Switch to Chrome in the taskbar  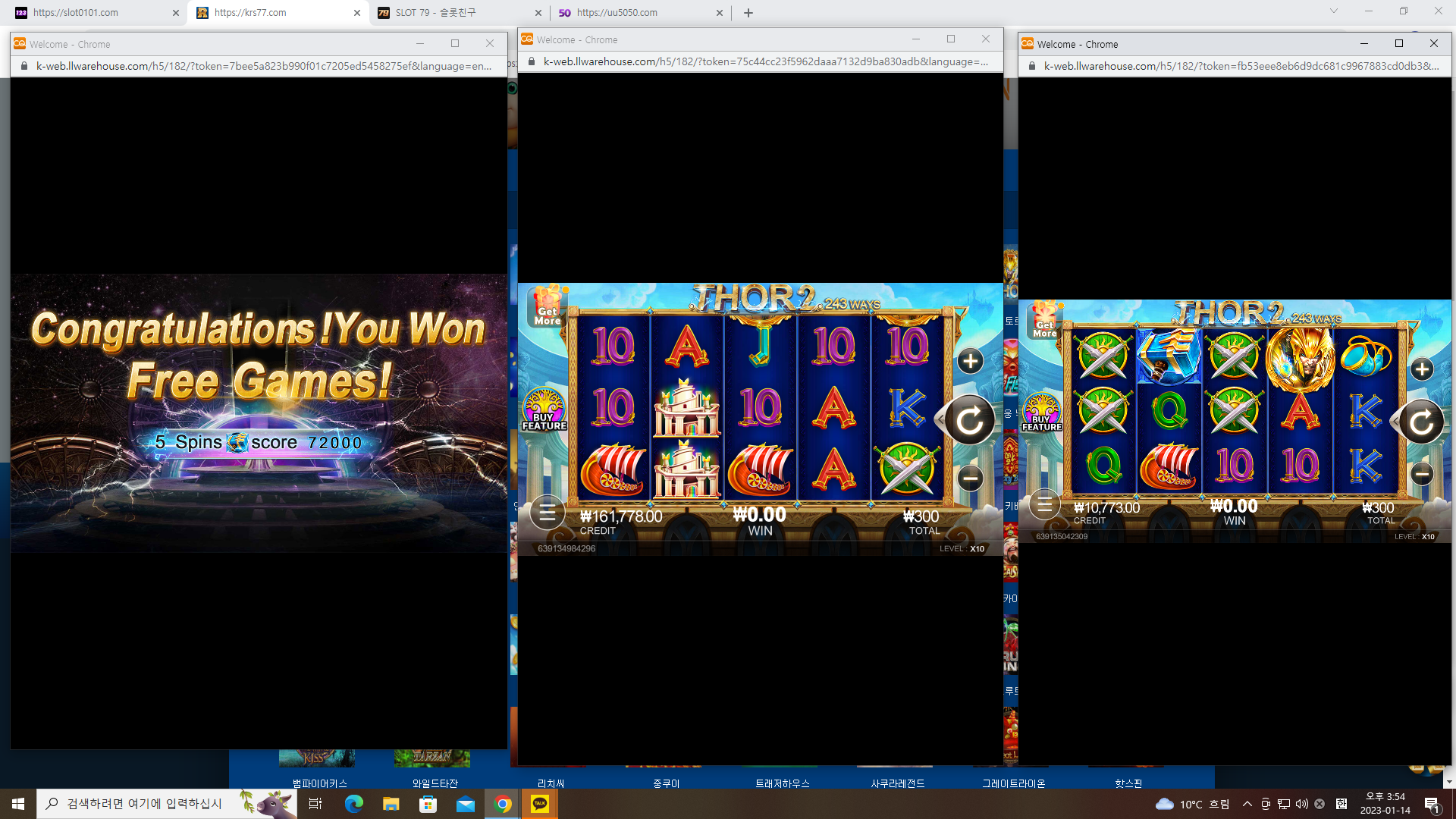(x=502, y=804)
